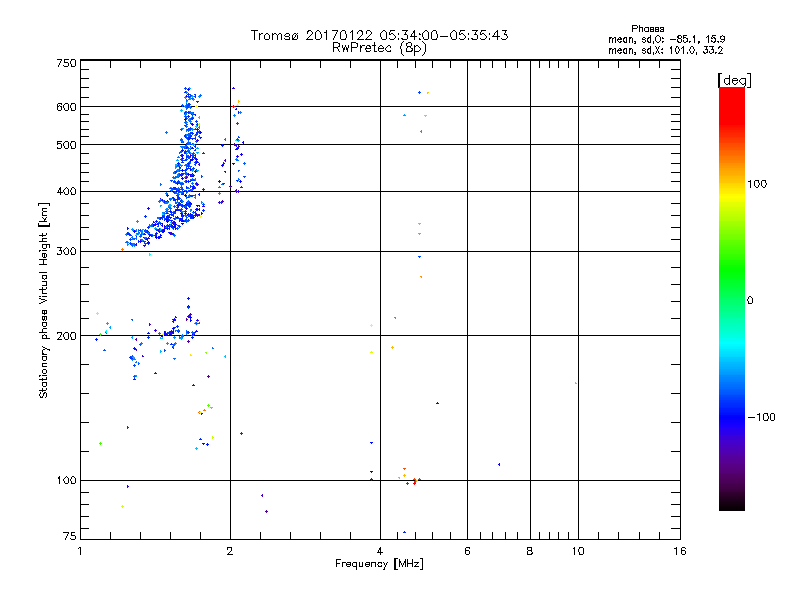
Task: Click the y-axis label '200'
Action: click(66, 336)
